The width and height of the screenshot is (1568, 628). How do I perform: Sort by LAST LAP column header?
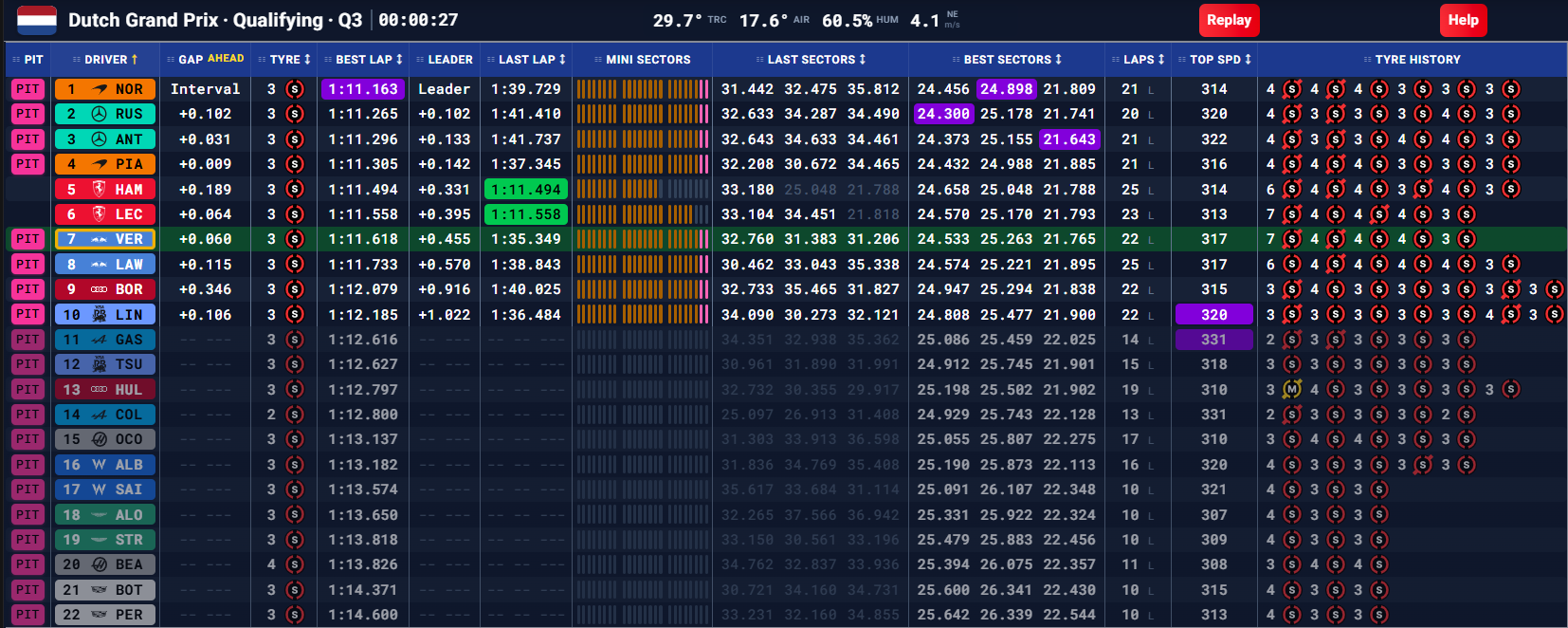[x=526, y=59]
